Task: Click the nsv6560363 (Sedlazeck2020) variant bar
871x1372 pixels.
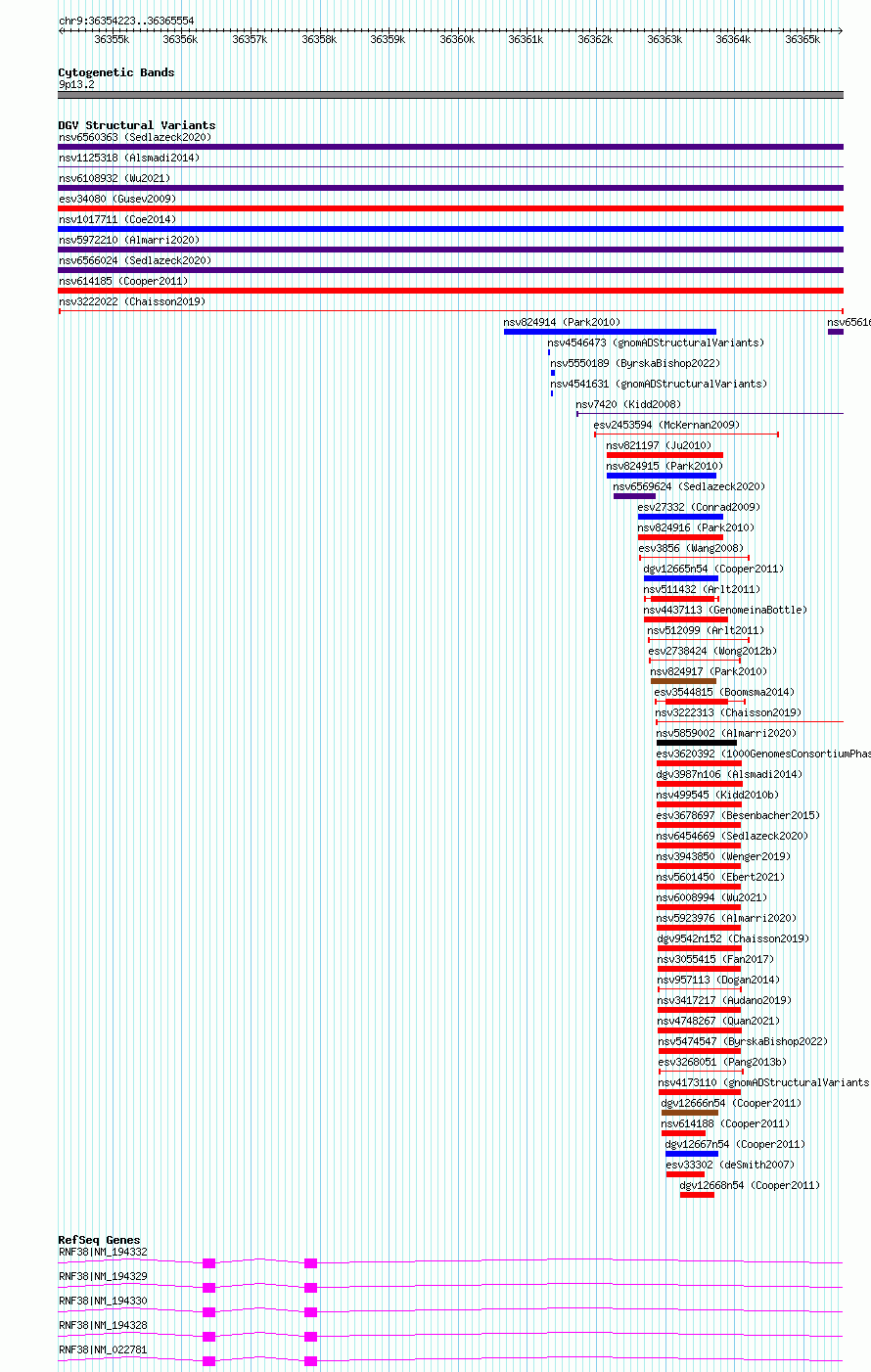Action: coord(450,147)
